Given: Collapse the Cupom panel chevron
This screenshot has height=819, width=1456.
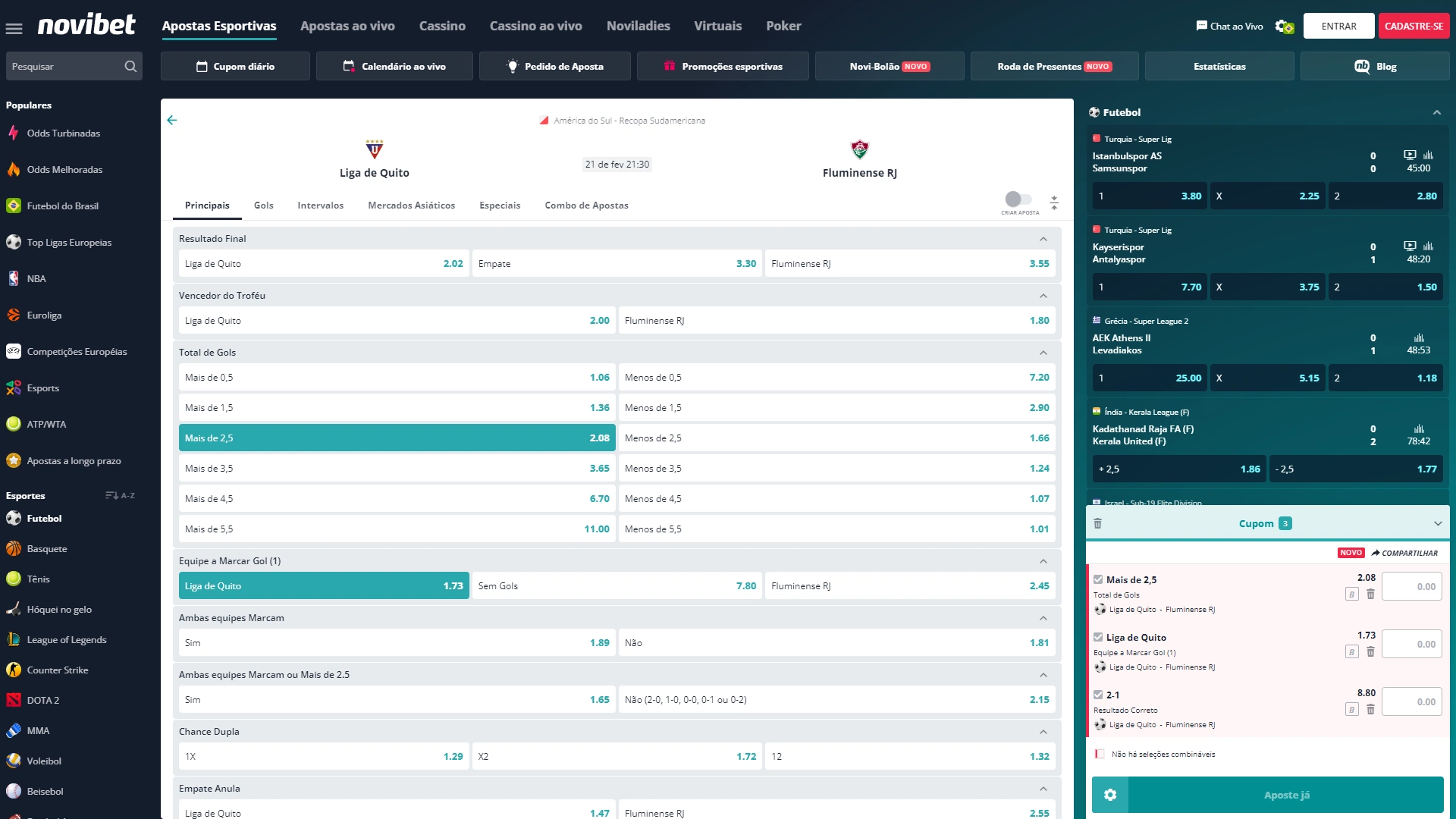Looking at the screenshot, I should pos(1437,524).
